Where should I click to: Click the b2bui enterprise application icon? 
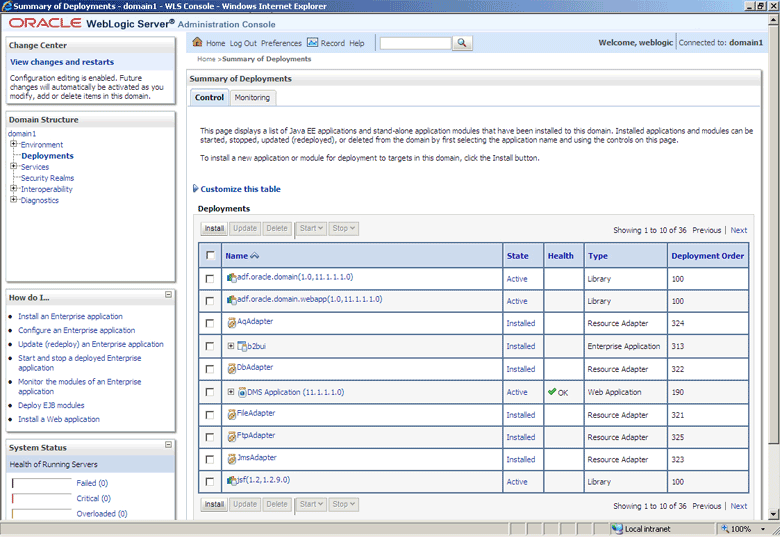tap(242, 346)
